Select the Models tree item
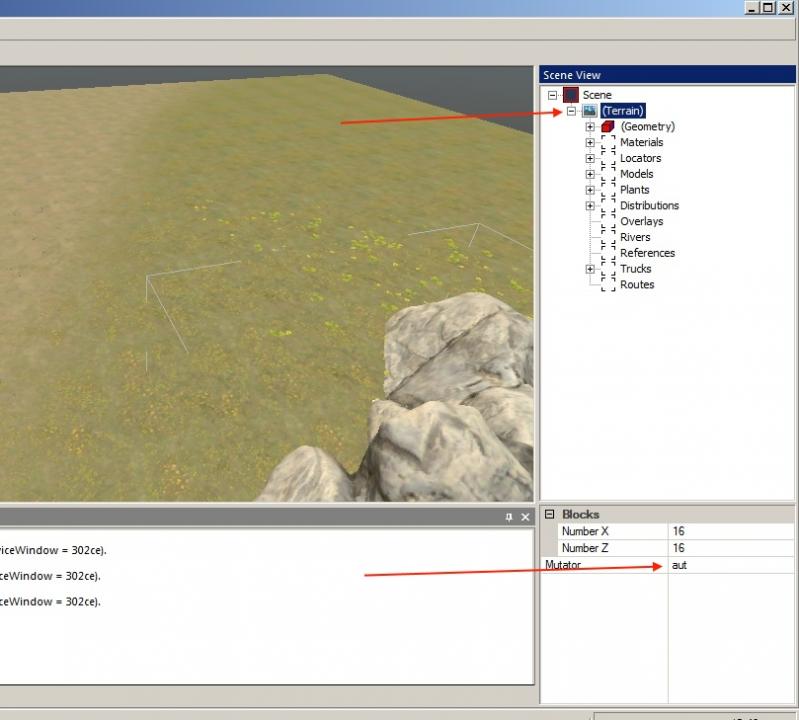Viewport: 799px width, 720px height. [636, 174]
